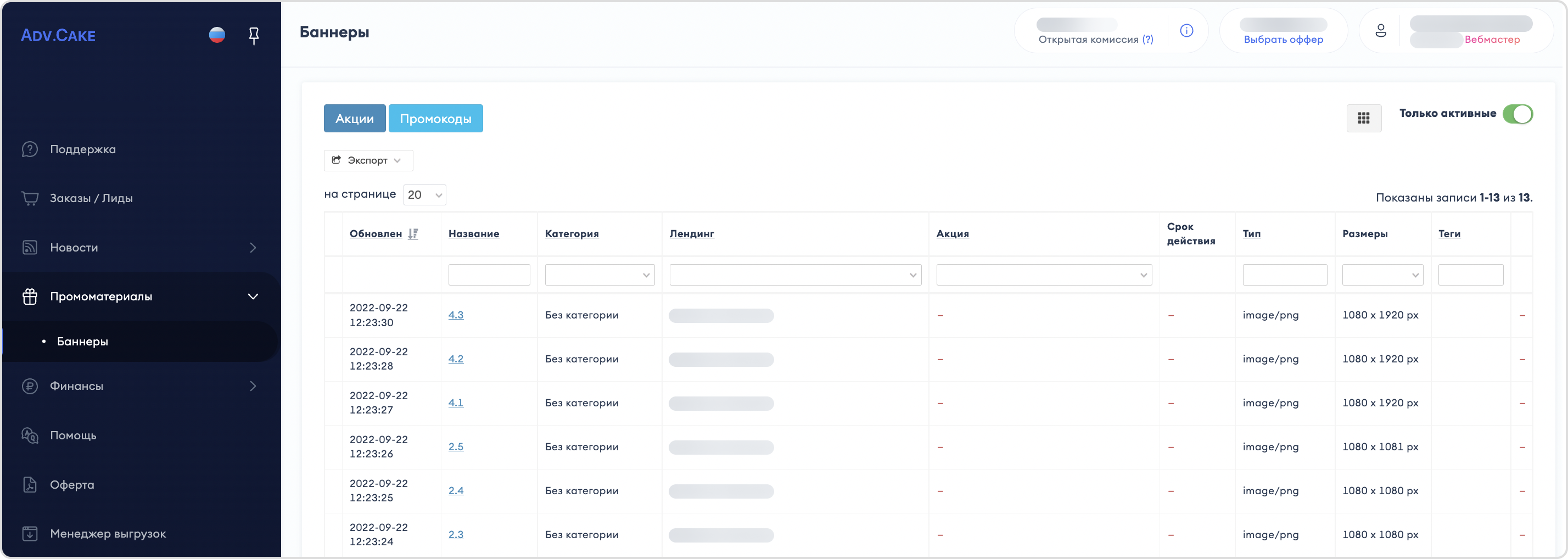1568x559 pixels.
Task: Open the Экспорт dropdown
Action: (x=368, y=160)
